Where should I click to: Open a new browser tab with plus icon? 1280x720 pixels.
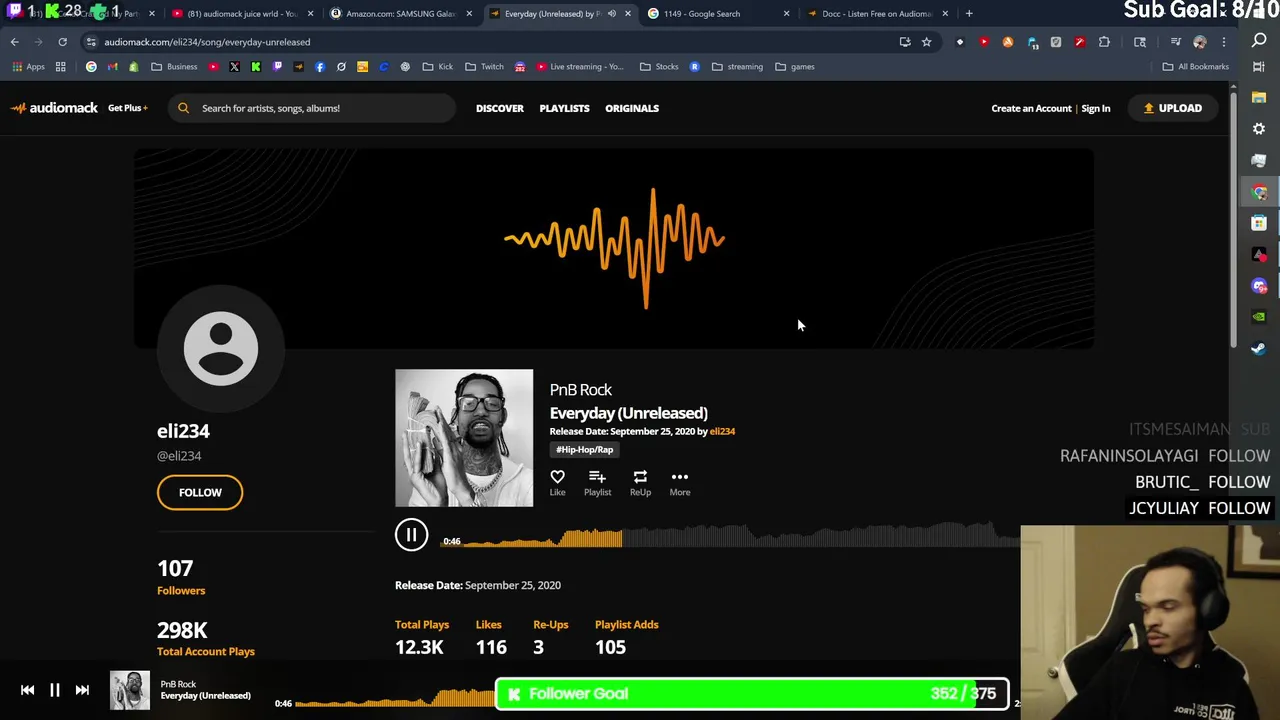coord(969,14)
